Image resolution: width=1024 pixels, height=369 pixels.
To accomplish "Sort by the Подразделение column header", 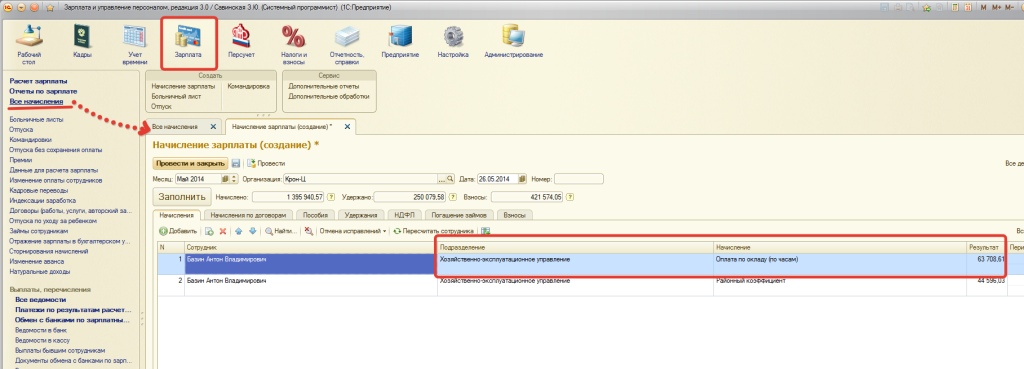I will (575, 248).
